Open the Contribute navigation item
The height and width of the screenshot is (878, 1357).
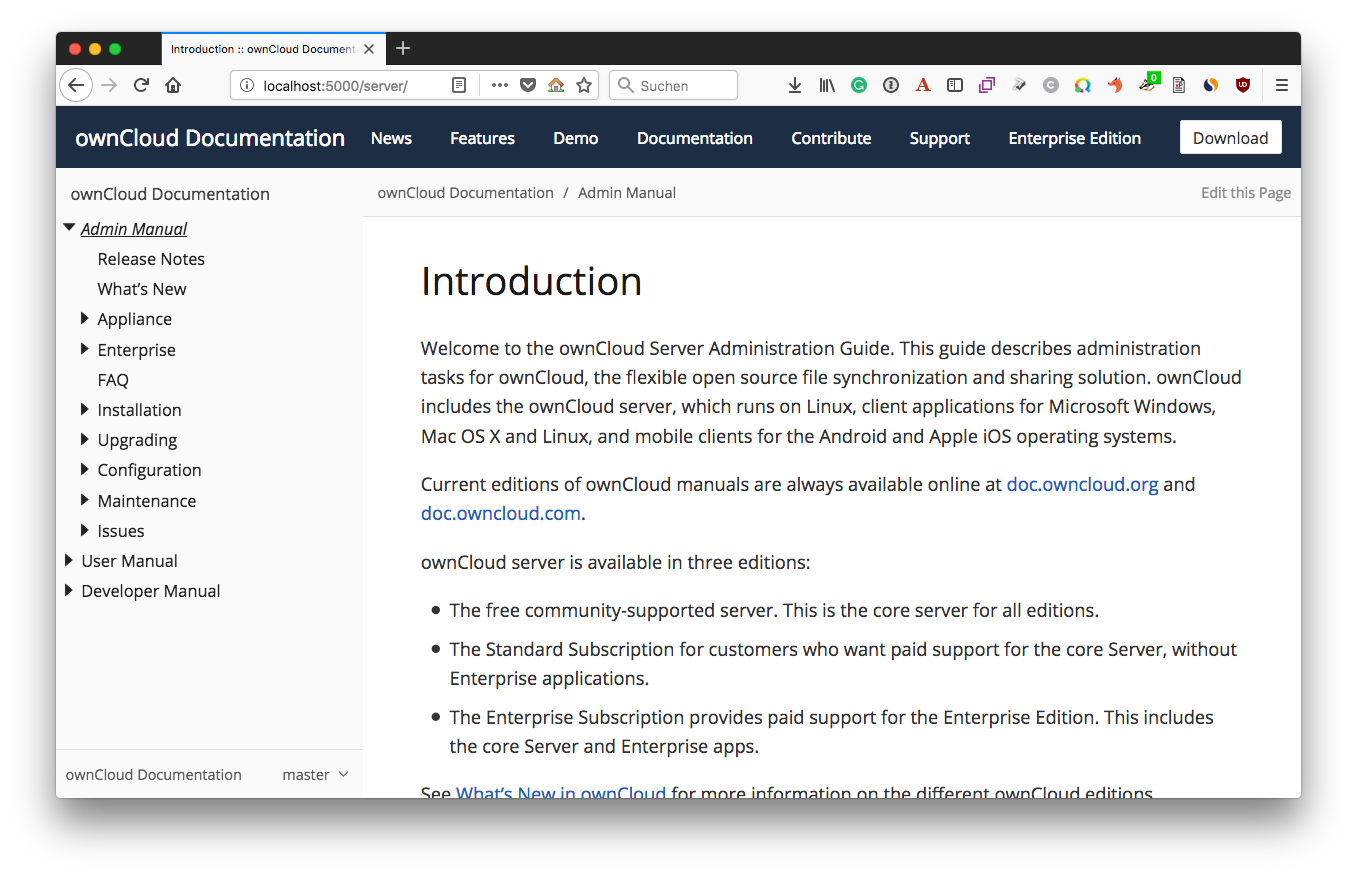[x=831, y=138]
